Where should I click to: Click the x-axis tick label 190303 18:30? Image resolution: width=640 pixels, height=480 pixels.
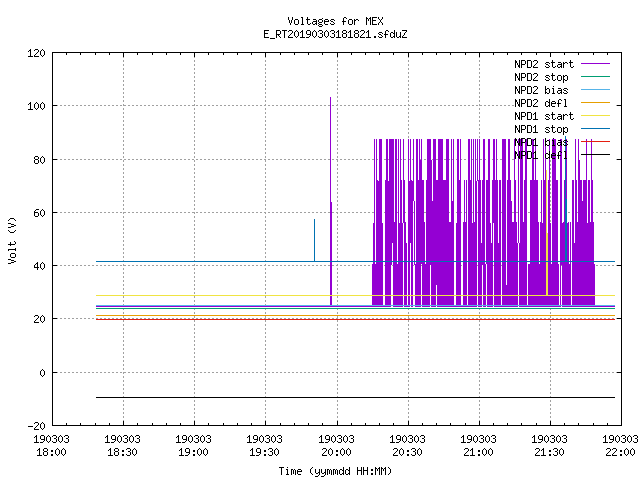coord(122,446)
